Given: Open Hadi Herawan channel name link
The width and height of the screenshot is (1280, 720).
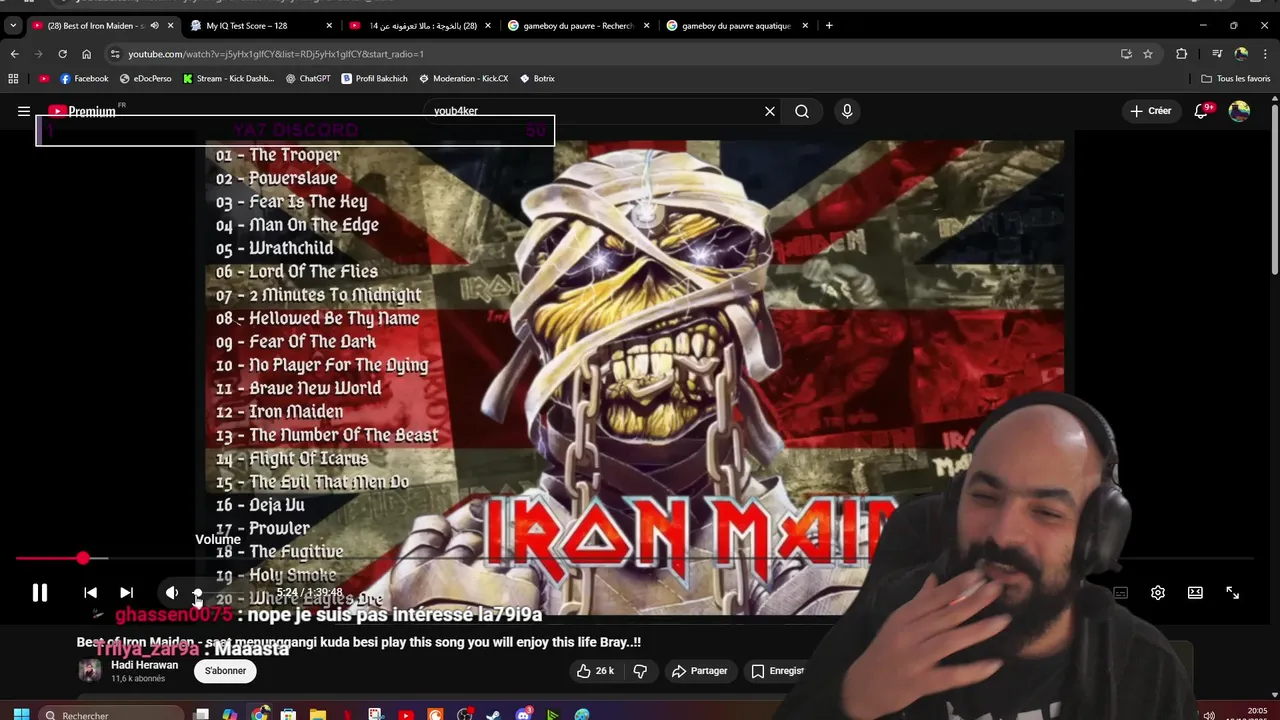Looking at the screenshot, I should pyautogui.click(x=144, y=665).
